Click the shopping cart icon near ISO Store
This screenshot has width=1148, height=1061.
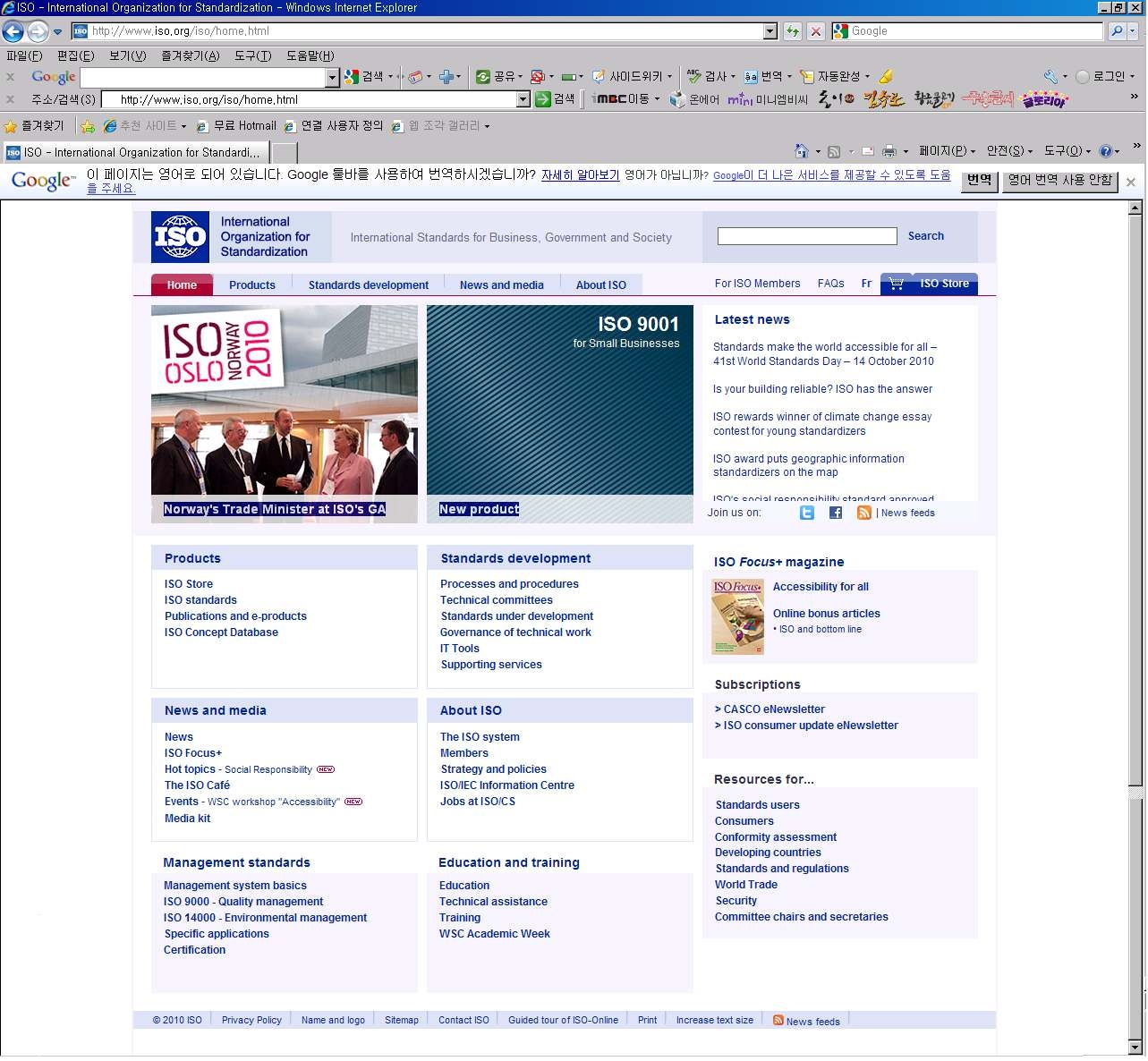point(897,284)
